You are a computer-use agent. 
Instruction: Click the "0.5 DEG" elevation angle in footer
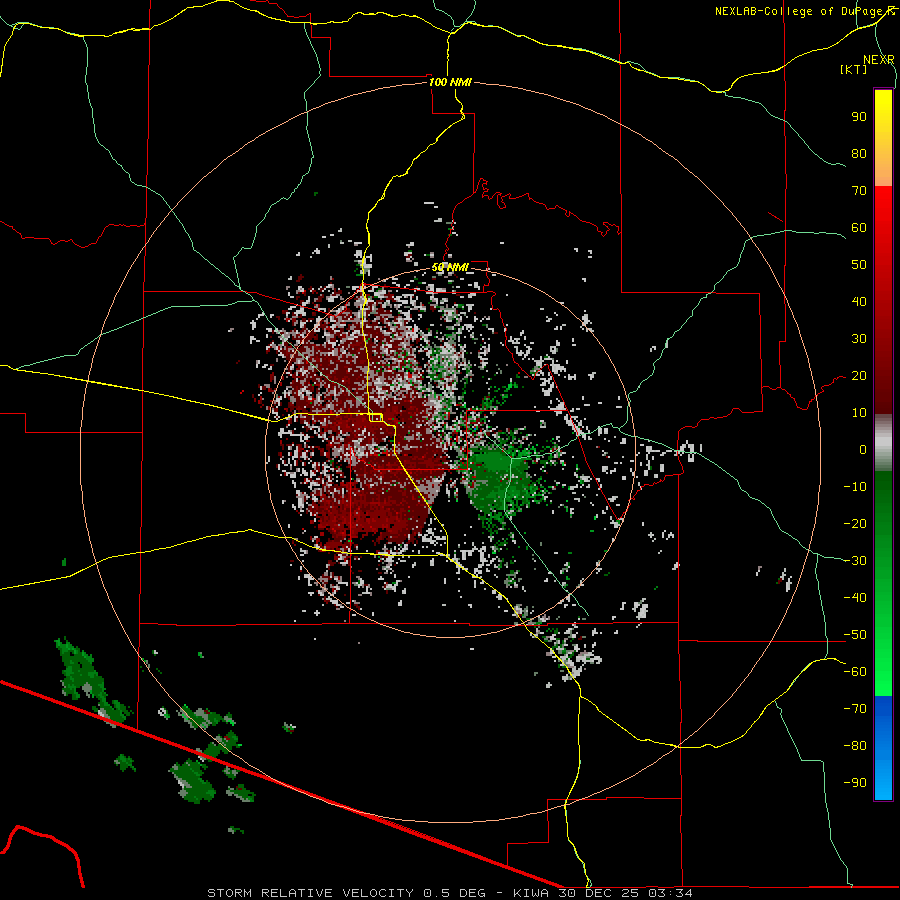coord(455,893)
